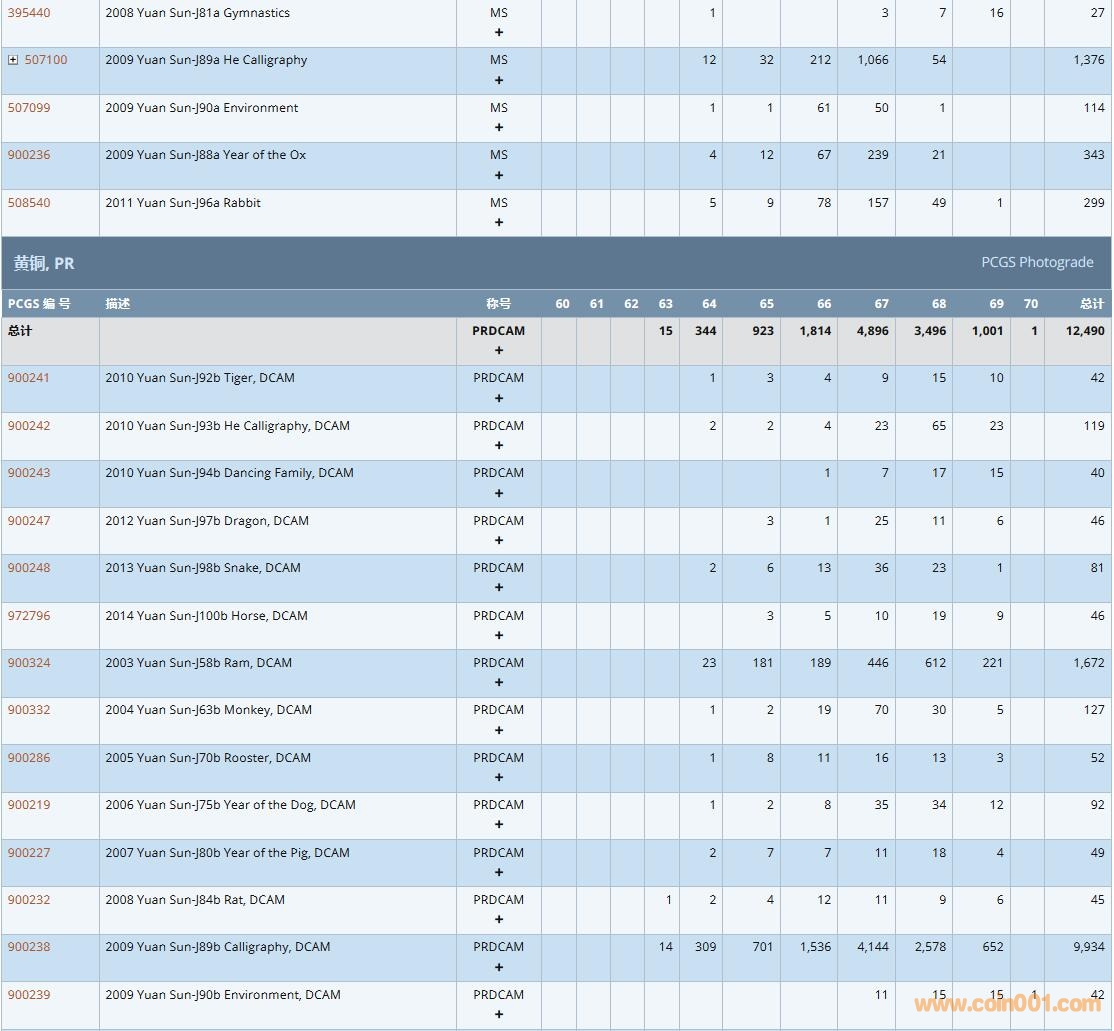Image resolution: width=1114 pixels, height=1031 pixels.
Task: Open PCGS number 900241 link
Action: 29,378
